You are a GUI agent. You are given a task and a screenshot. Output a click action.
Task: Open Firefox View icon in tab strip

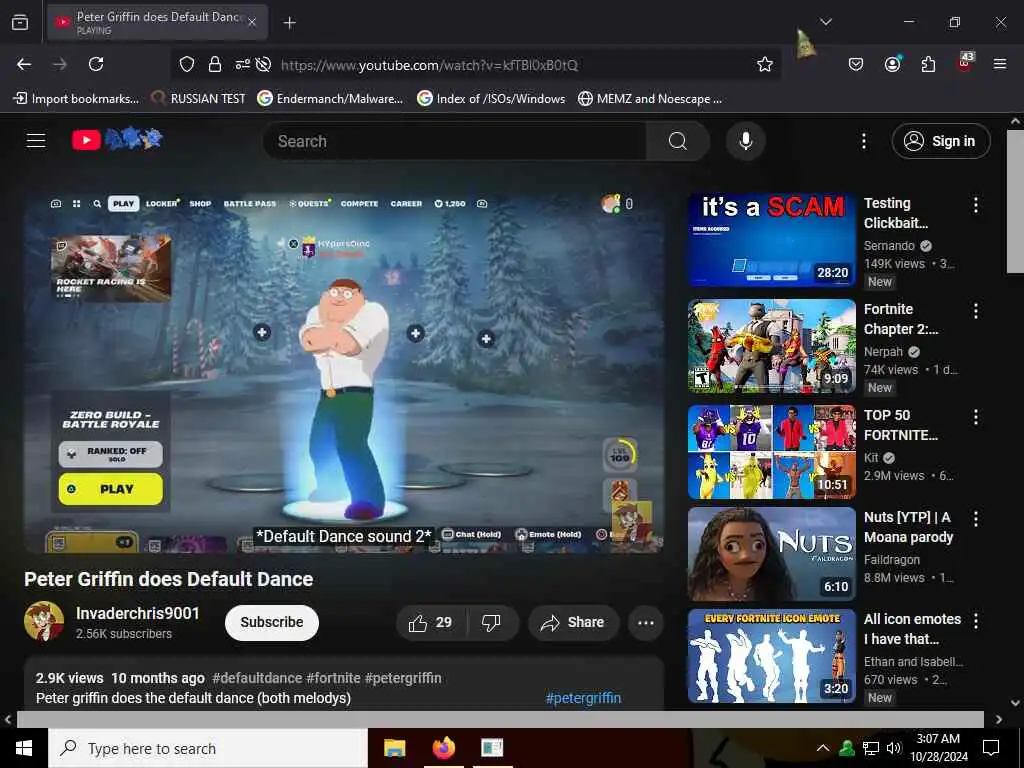(x=20, y=22)
